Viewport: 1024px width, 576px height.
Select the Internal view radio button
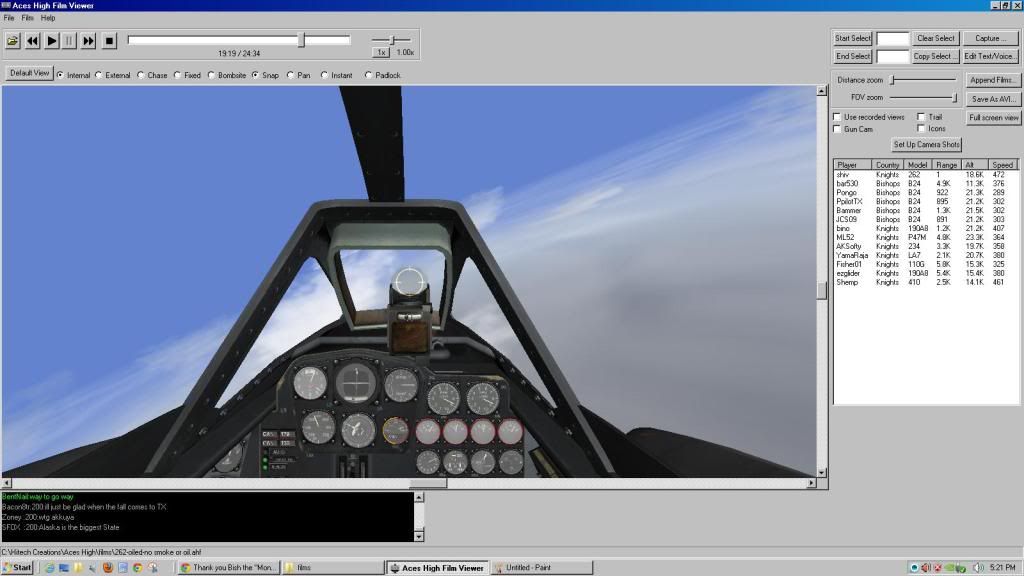(61, 75)
